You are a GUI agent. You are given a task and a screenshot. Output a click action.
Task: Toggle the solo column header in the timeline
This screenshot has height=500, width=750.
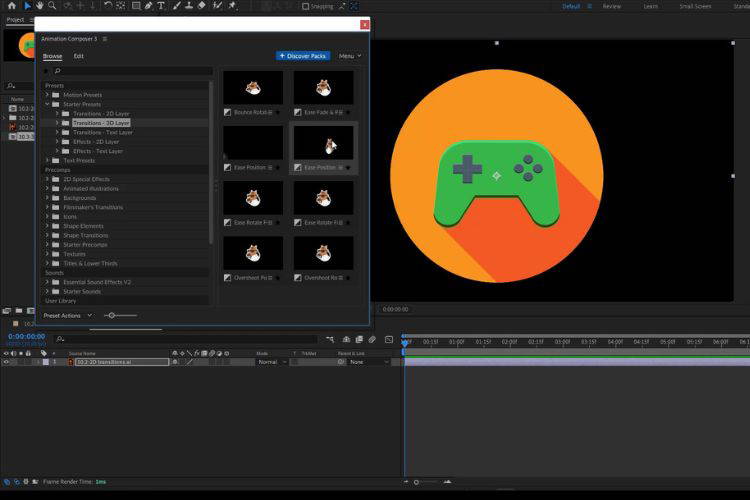(21, 353)
